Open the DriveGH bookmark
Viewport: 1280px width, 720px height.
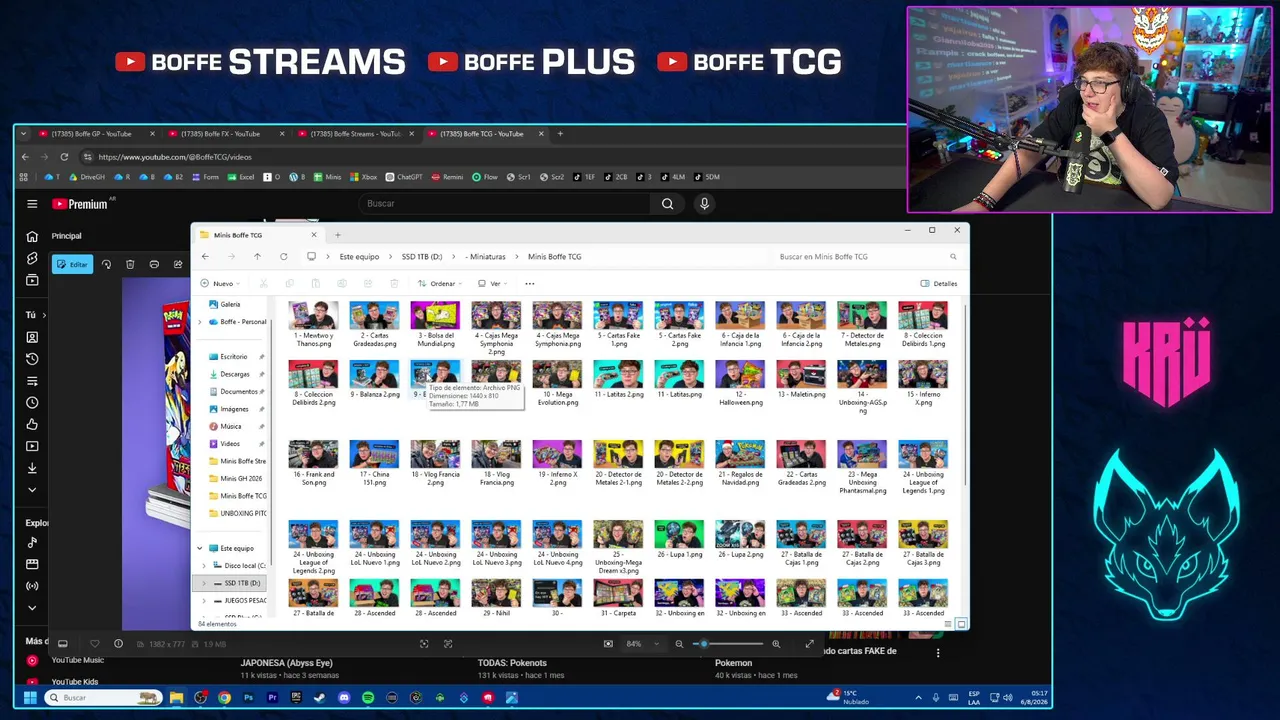tap(87, 177)
